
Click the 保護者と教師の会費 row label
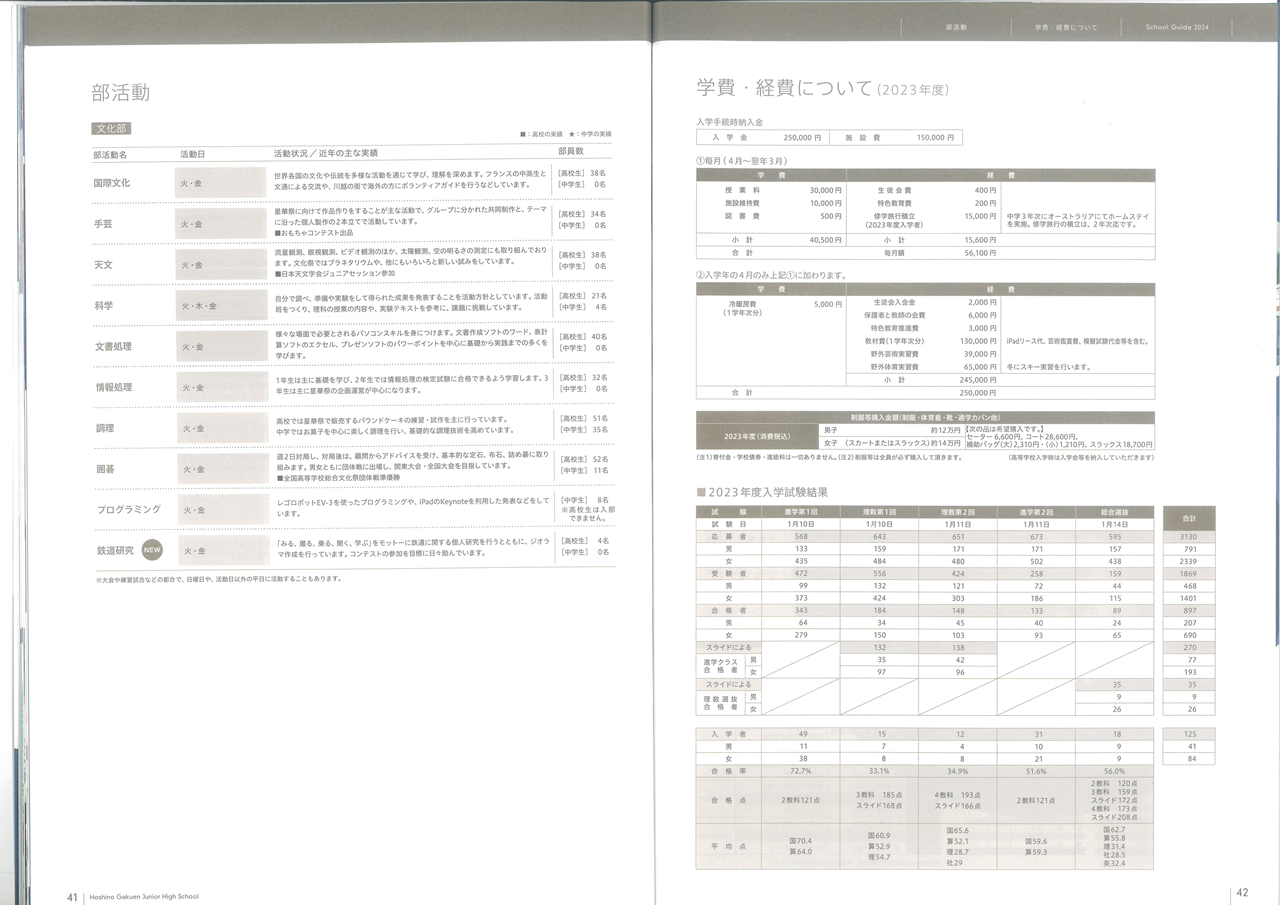point(893,314)
